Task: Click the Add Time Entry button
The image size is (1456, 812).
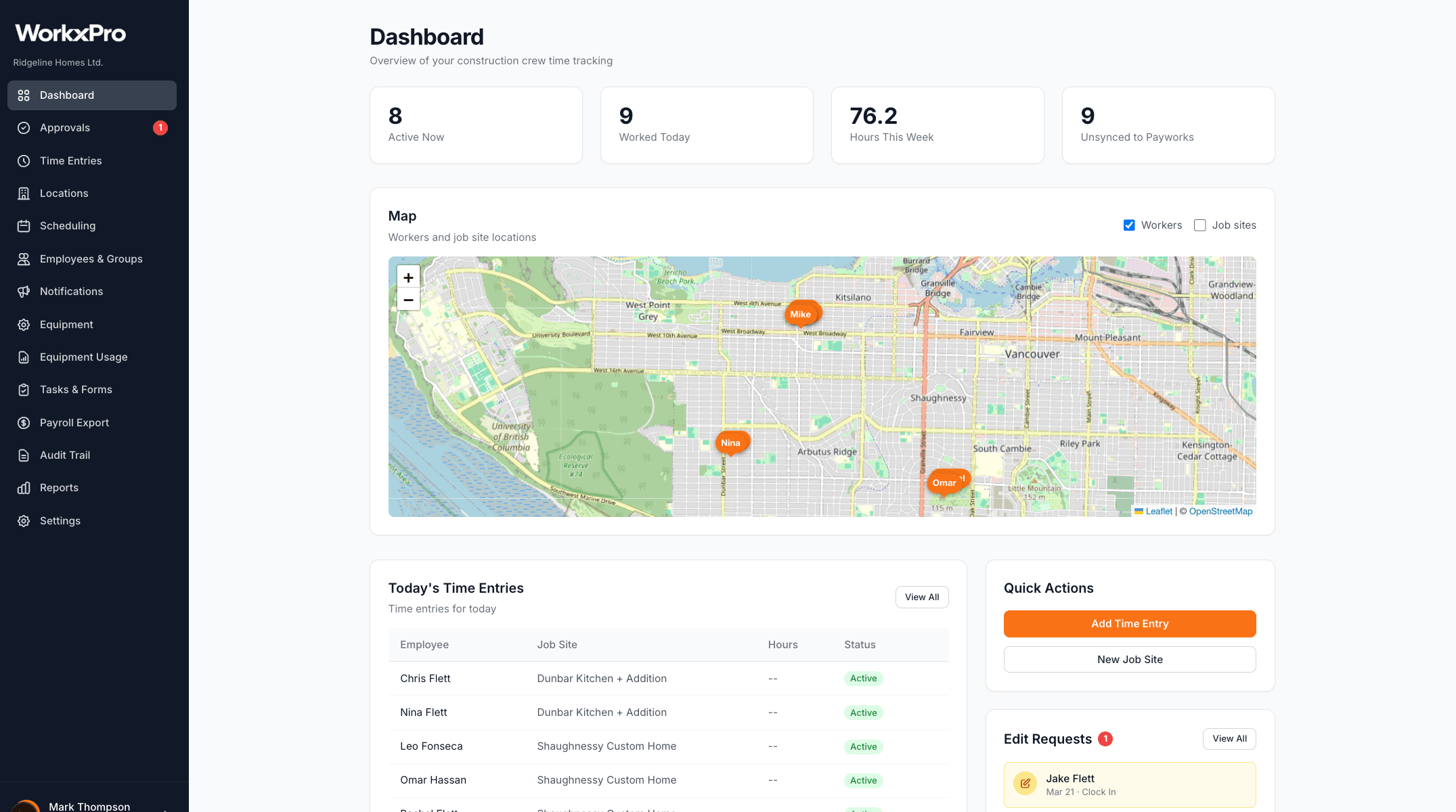Action: [1129, 623]
